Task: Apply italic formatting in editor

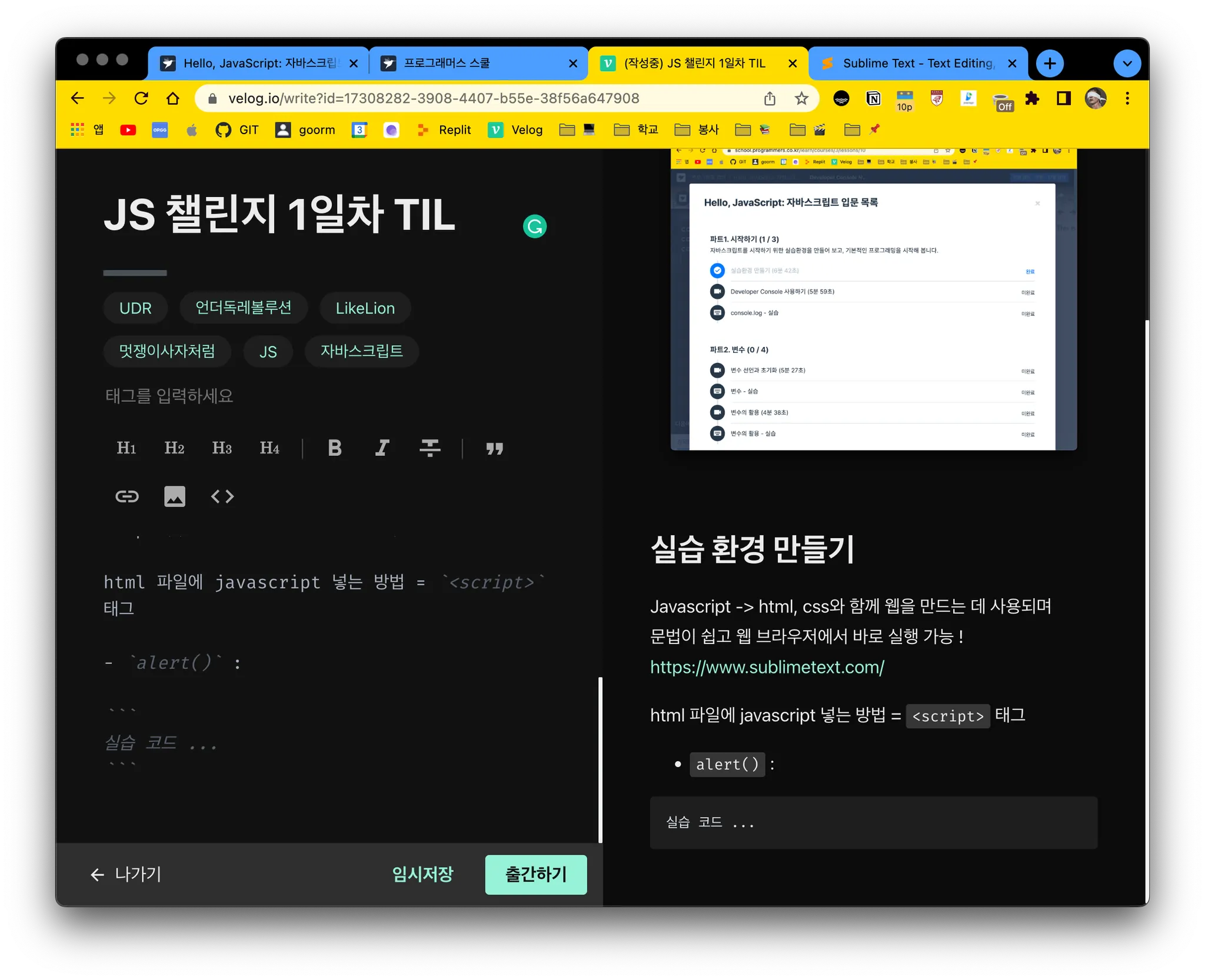Action: pyautogui.click(x=382, y=448)
